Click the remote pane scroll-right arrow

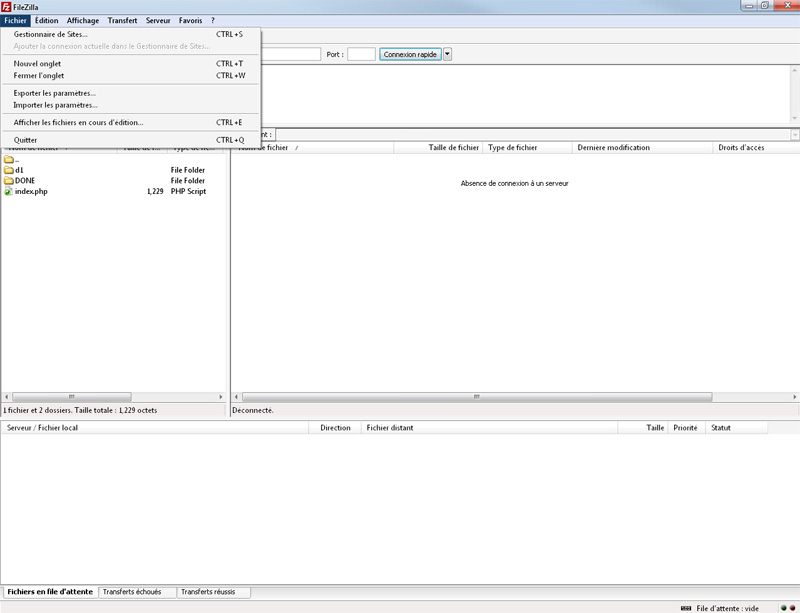tap(795, 397)
